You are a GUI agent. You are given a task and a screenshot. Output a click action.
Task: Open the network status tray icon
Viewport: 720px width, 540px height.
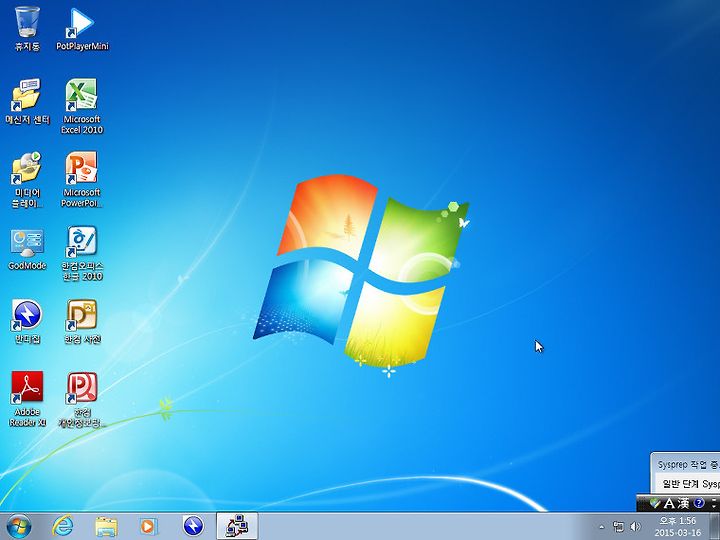[x=619, y=527]
